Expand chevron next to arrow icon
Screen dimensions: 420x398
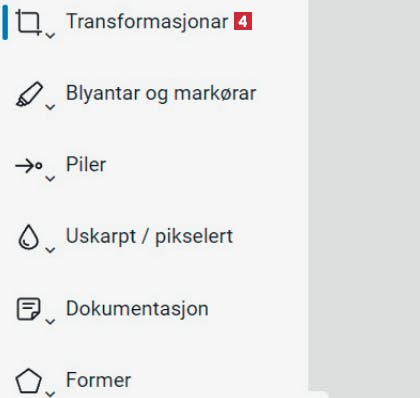pos(50,179)
